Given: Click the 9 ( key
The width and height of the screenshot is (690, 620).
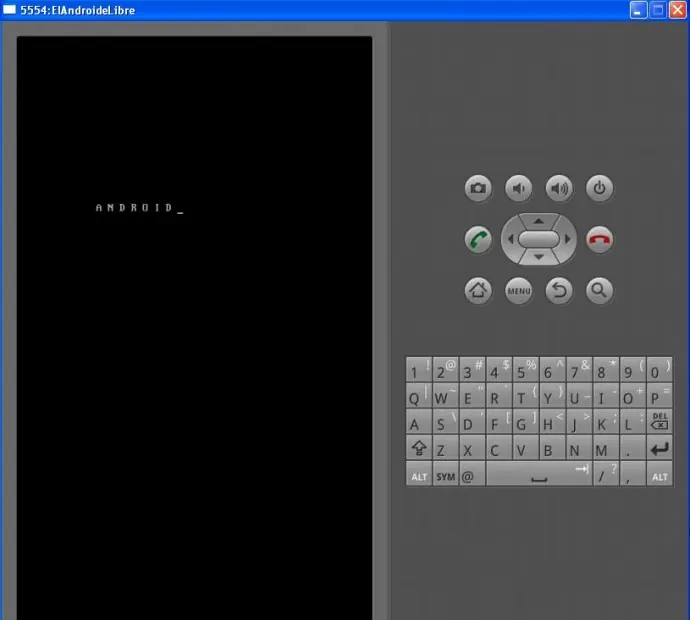Looking at the screenshot, I should coord(633,370).
